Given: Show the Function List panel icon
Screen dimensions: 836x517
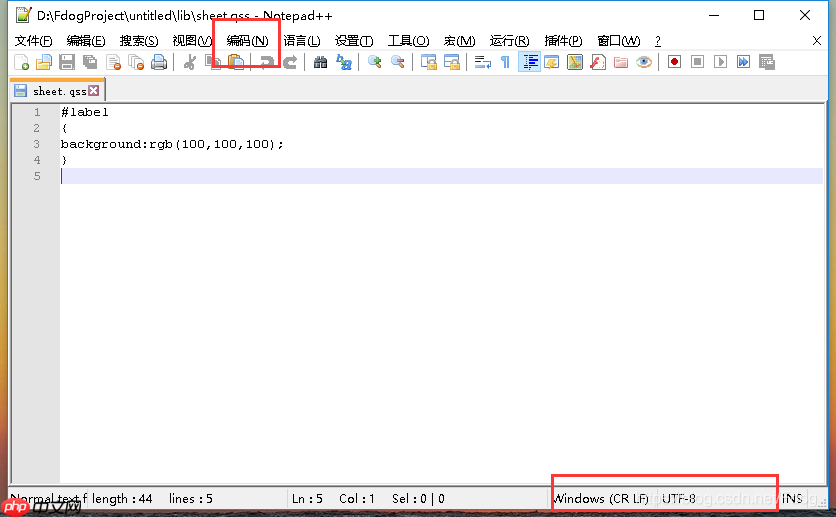Looking at the screenshot, I should click(598, 62).
